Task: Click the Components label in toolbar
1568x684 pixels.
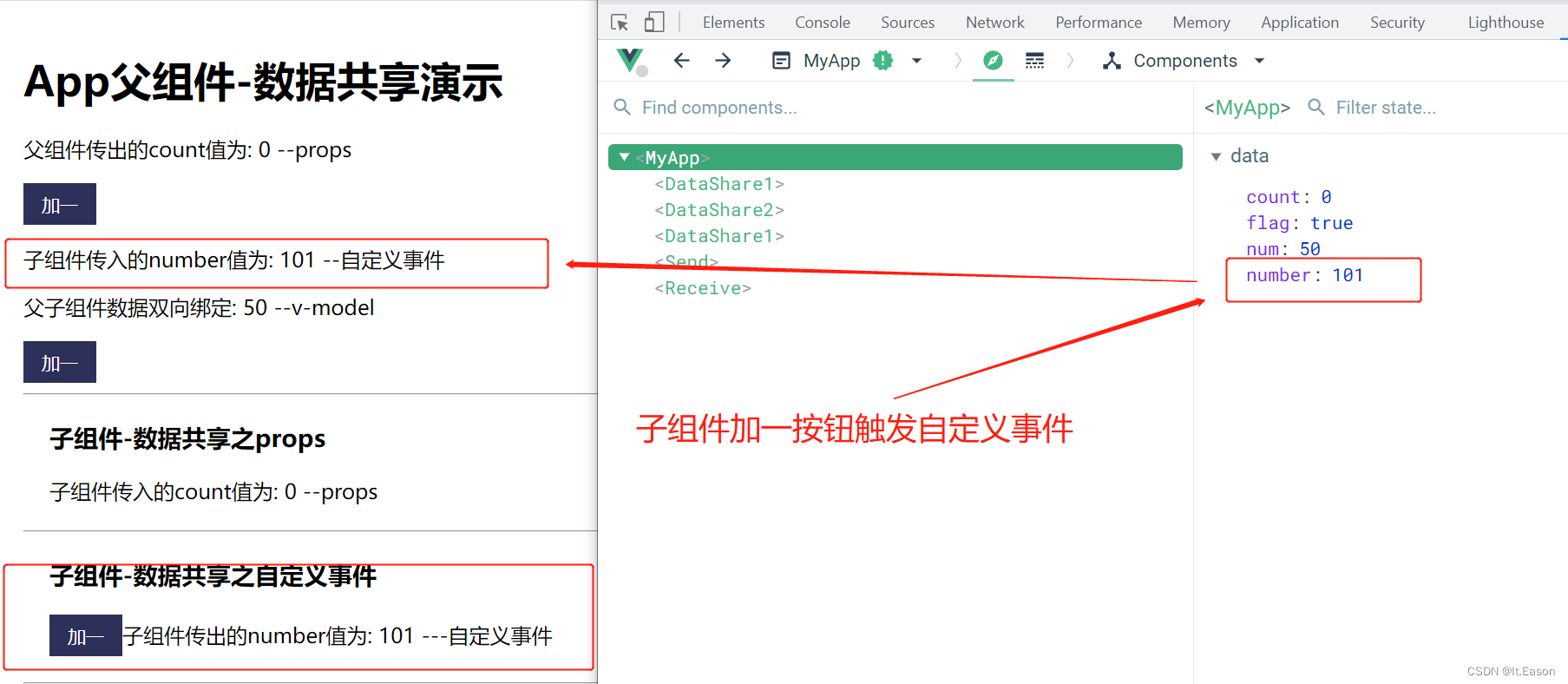Action: click(1185, 61)
